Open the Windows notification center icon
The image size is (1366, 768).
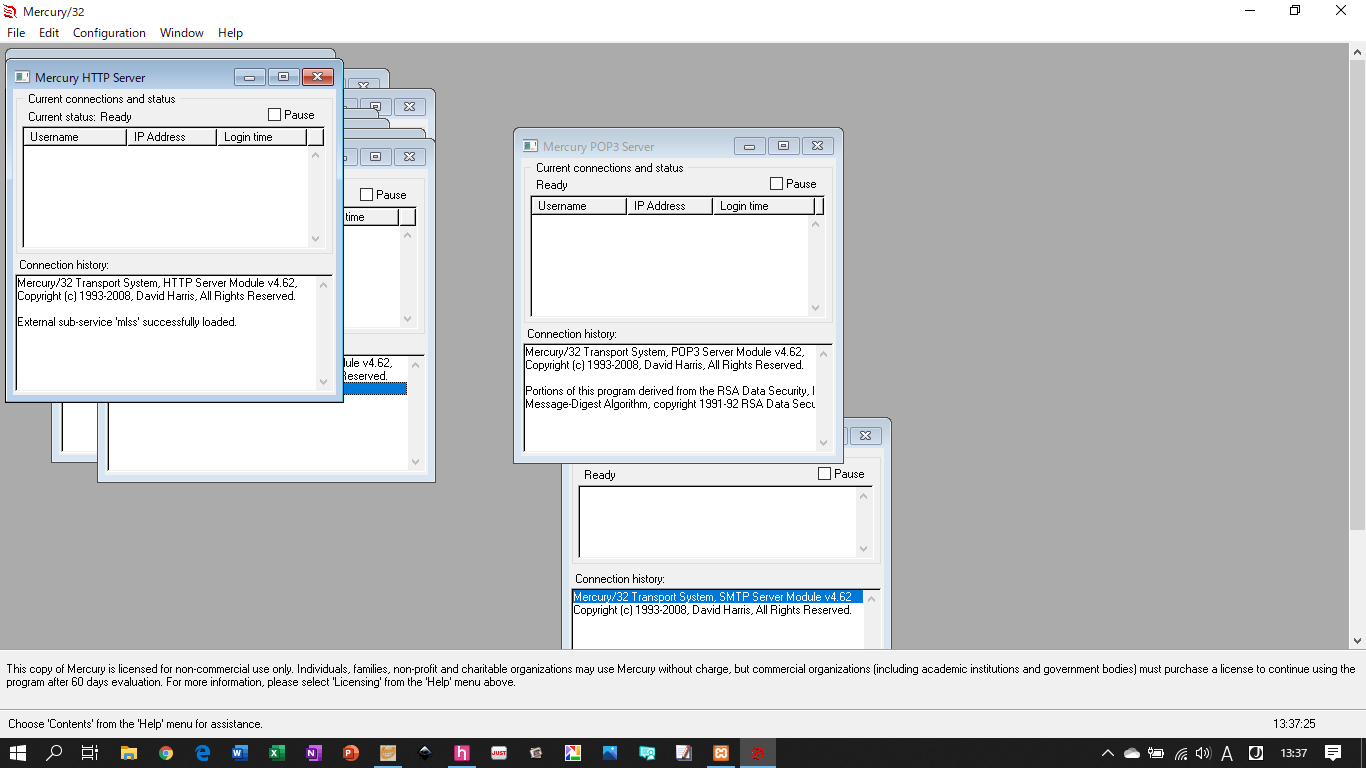pyautogui.click(x=1333, y=753)
